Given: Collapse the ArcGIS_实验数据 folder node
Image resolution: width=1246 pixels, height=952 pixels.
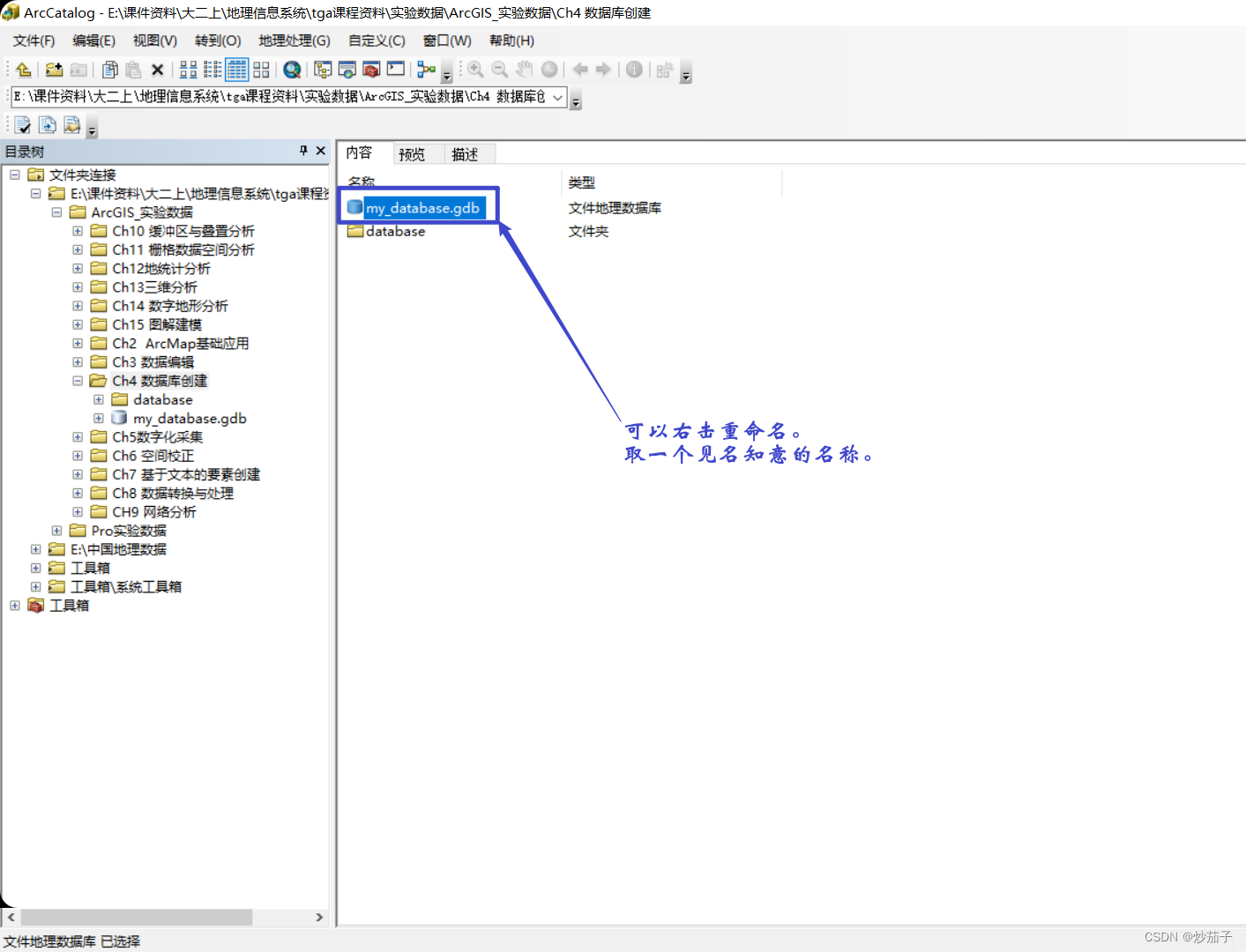Looking at the screenshot, I should pyautogui.click(x=56, y=212).
